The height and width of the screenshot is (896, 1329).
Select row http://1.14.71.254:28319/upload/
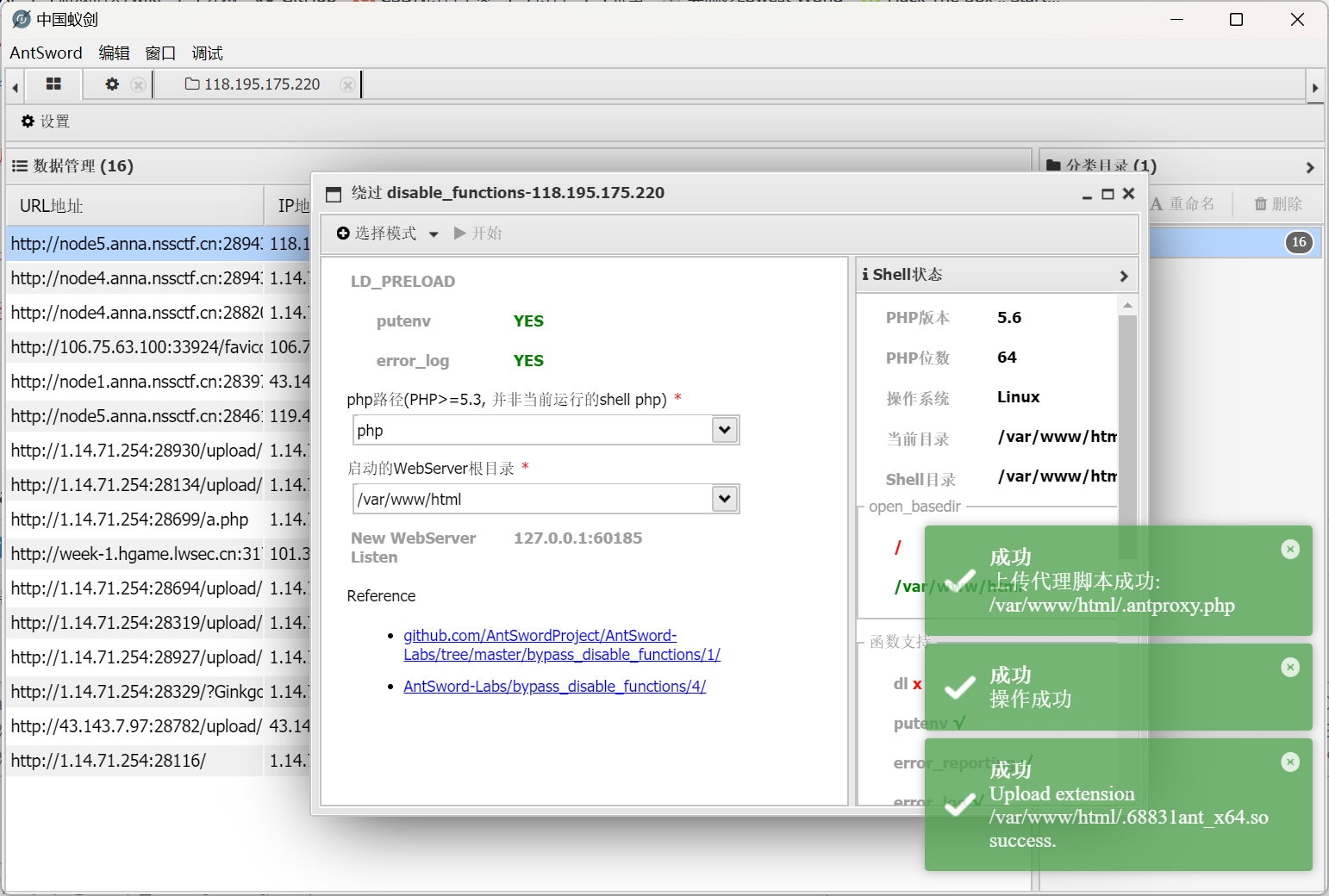pos(159,623)
